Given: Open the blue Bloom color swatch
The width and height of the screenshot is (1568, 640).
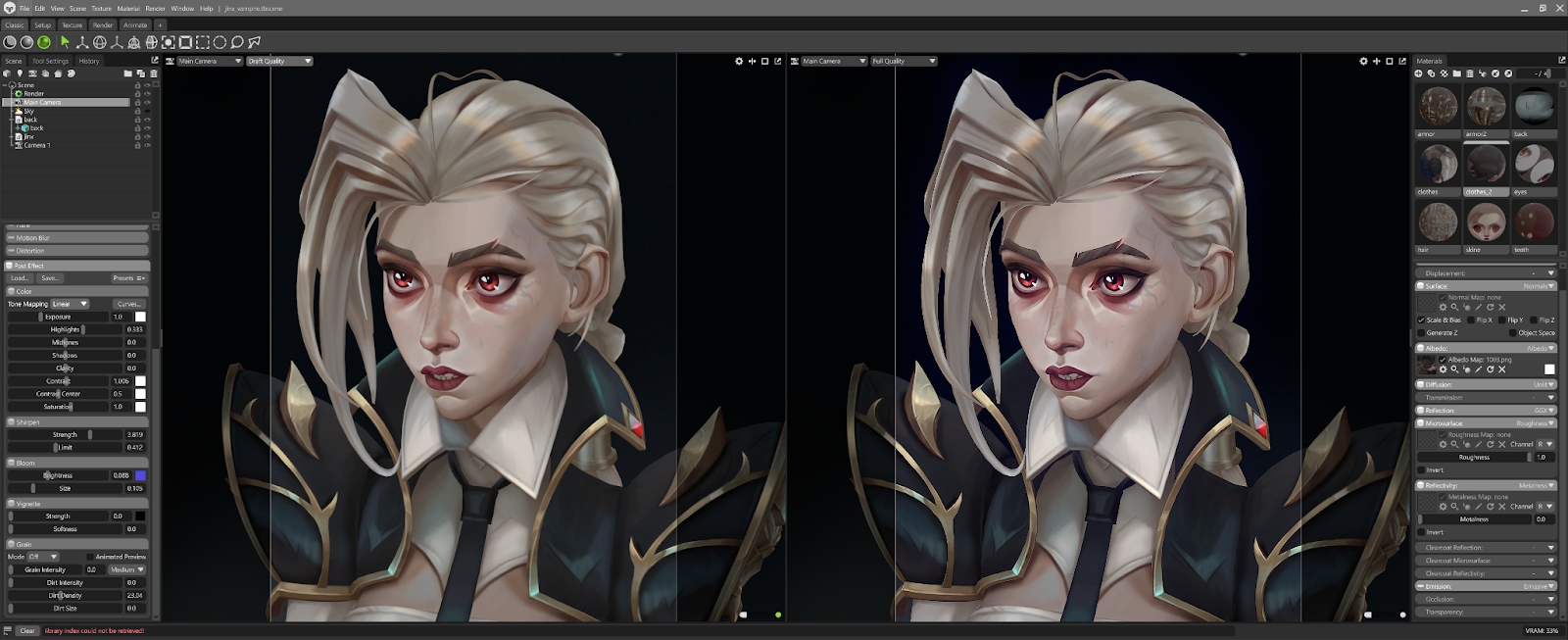Looking at the screenshot, I should (140, 475).
